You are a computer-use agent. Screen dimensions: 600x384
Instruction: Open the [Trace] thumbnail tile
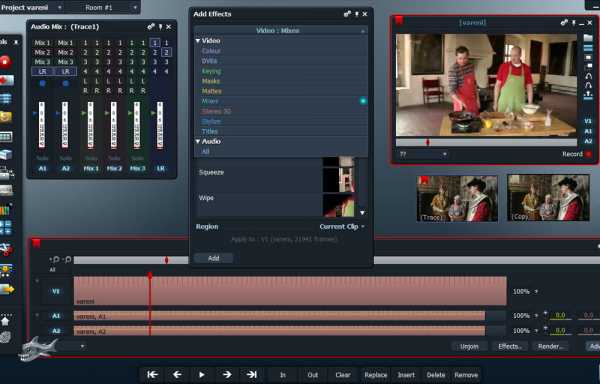[x=457, y=198]
